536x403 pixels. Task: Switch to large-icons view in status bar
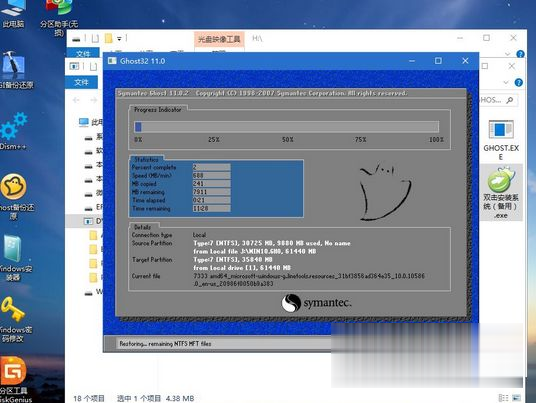pyautogui.click(x=517, y=398)
